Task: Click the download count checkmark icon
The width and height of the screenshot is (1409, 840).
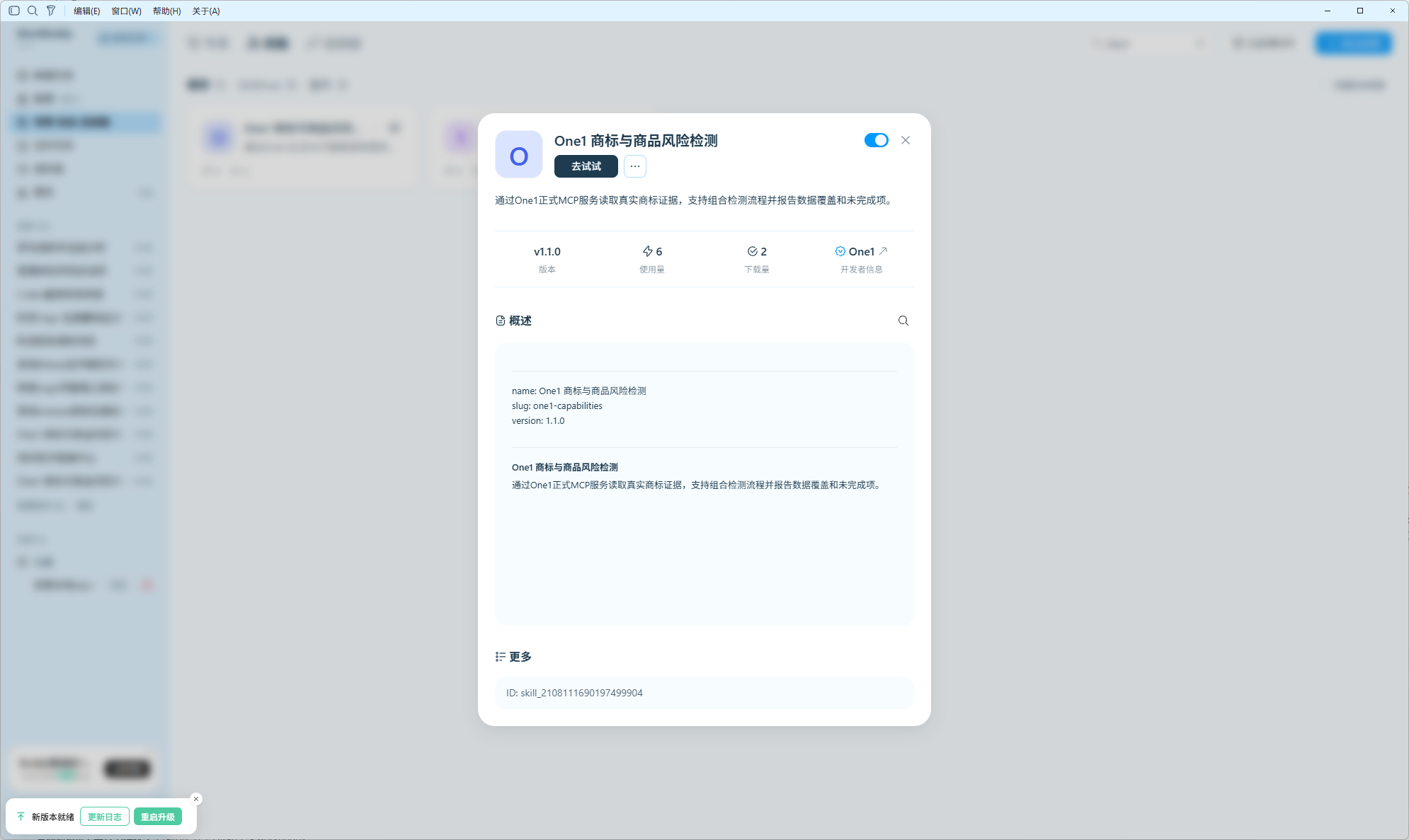Action: click(752, 251)
